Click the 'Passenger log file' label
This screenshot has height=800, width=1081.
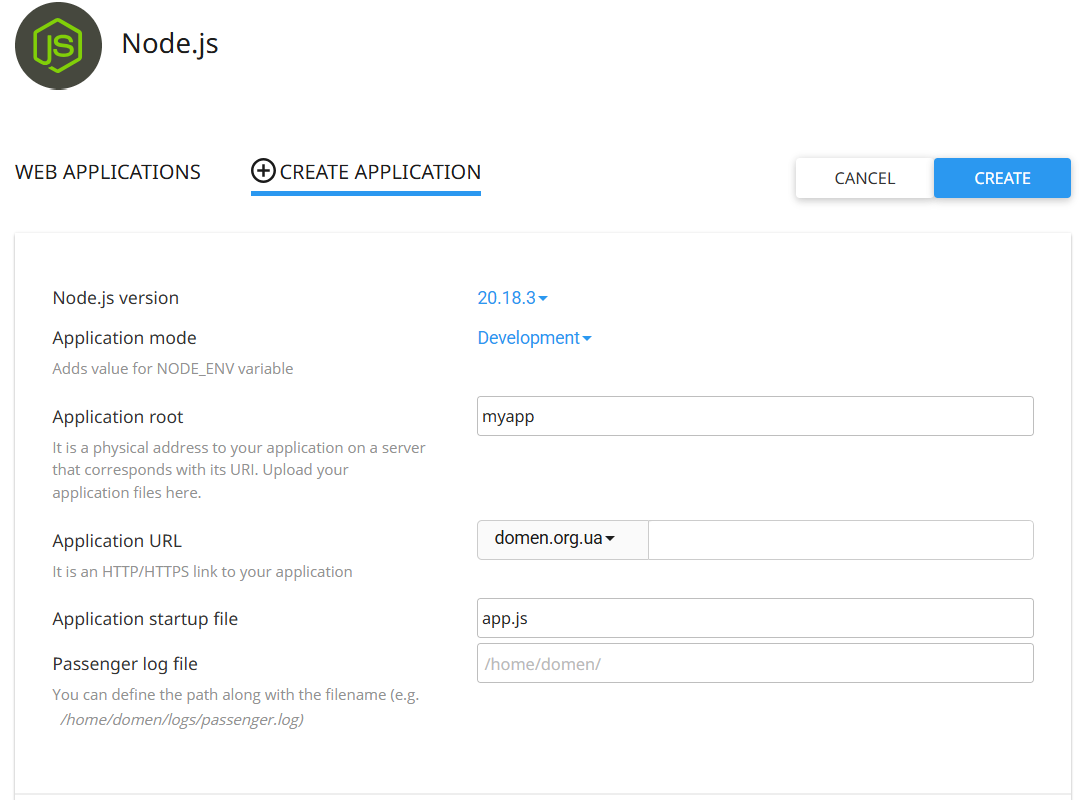click(x=125, y=664)
